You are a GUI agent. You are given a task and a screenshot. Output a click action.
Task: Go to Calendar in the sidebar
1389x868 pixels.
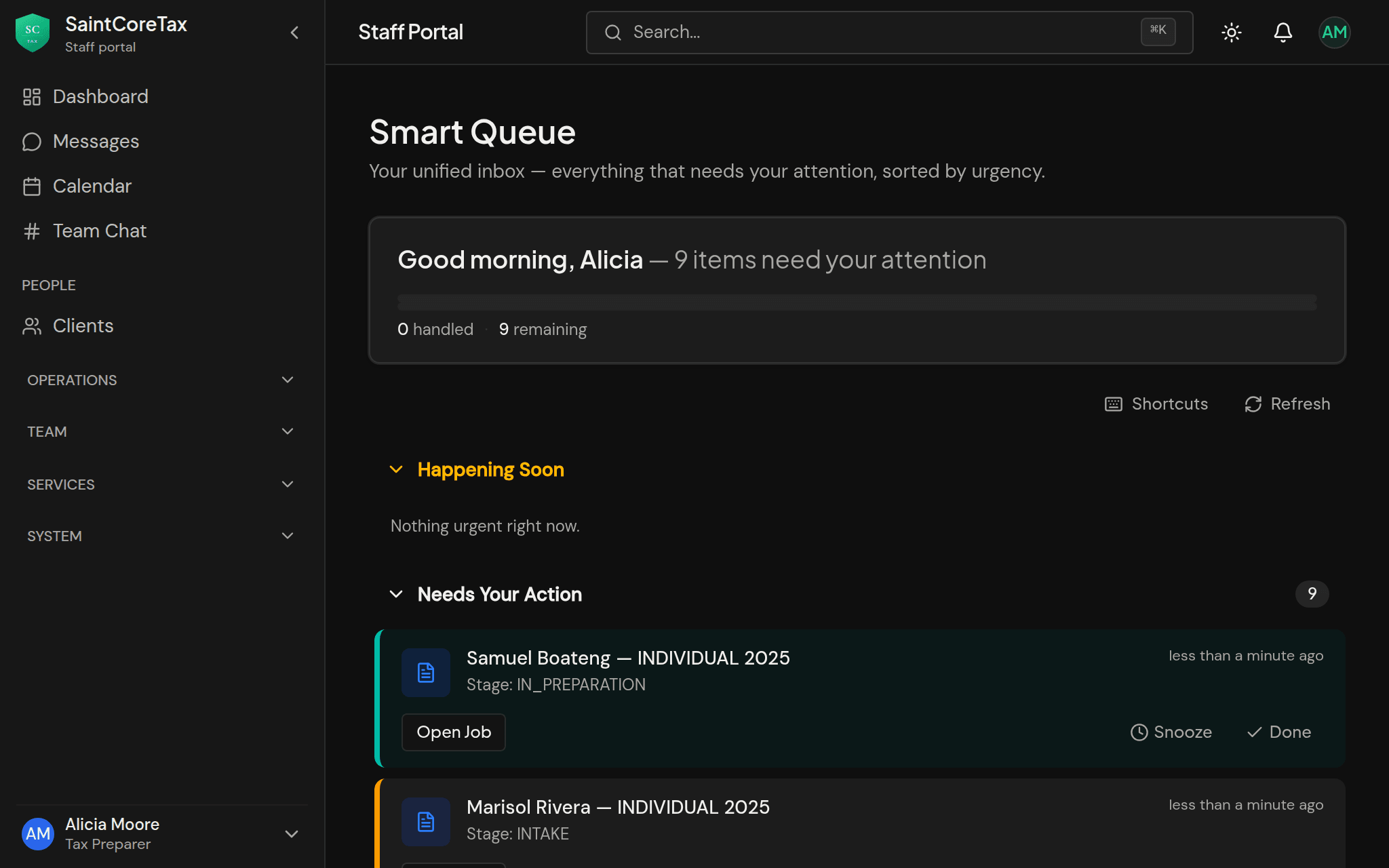point(163,186)
